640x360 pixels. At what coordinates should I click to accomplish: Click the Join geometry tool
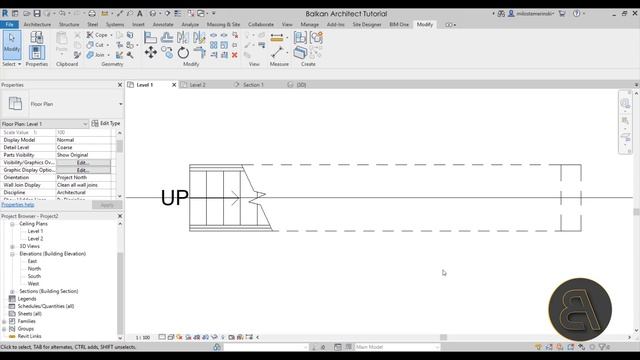tap(95, 55)
